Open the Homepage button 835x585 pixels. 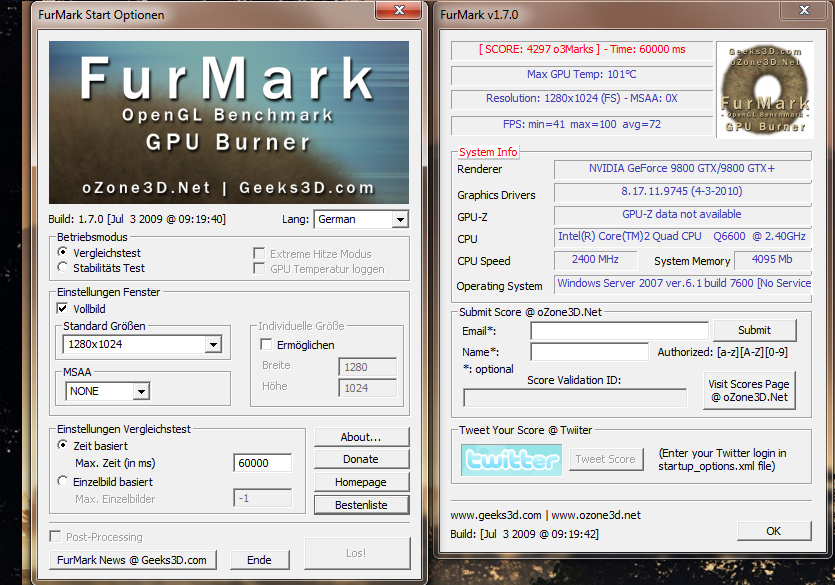[362, 482]
